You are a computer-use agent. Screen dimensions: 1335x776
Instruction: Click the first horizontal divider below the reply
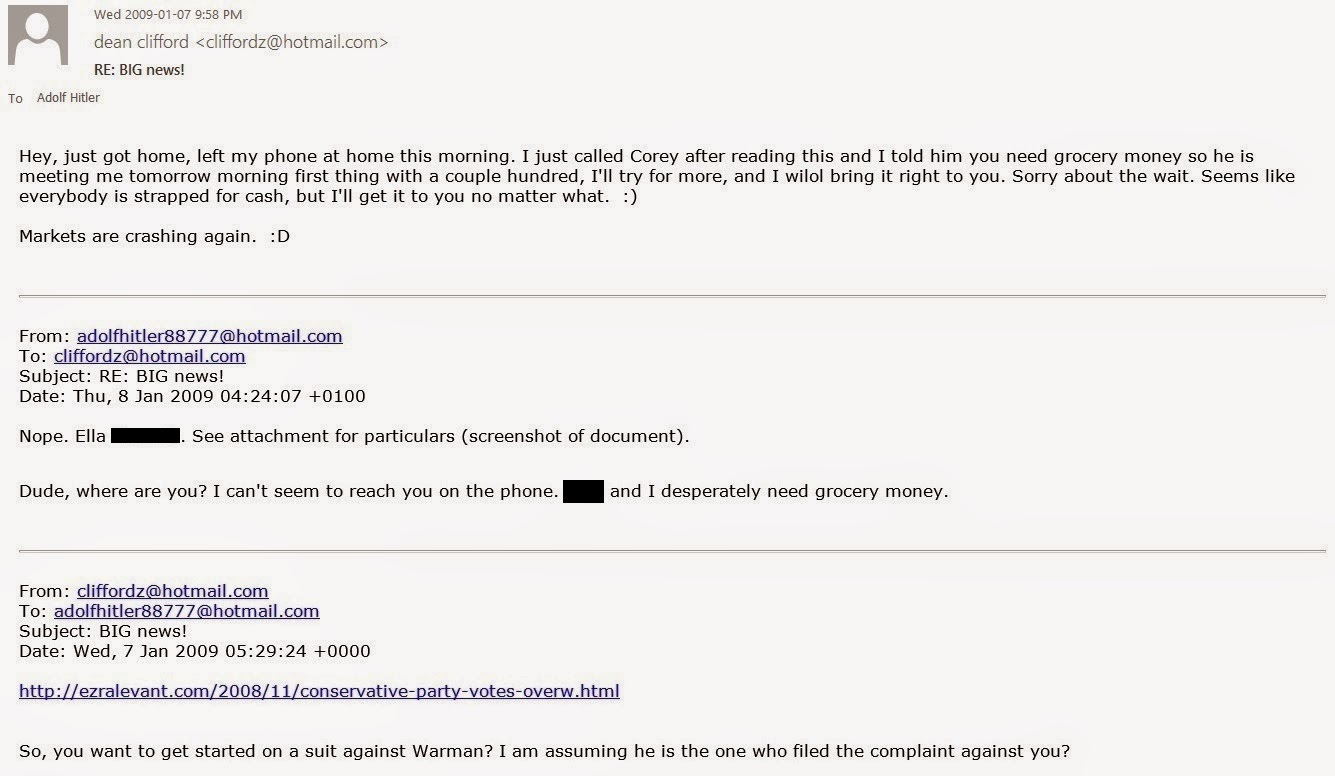[x=672, y=296]
